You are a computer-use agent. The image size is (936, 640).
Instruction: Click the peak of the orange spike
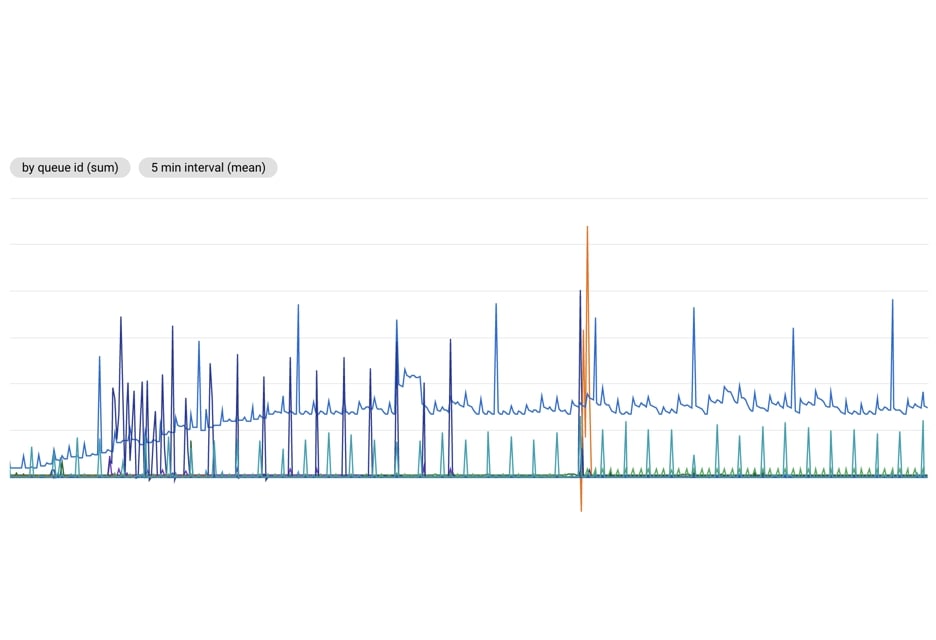point(587,228)
